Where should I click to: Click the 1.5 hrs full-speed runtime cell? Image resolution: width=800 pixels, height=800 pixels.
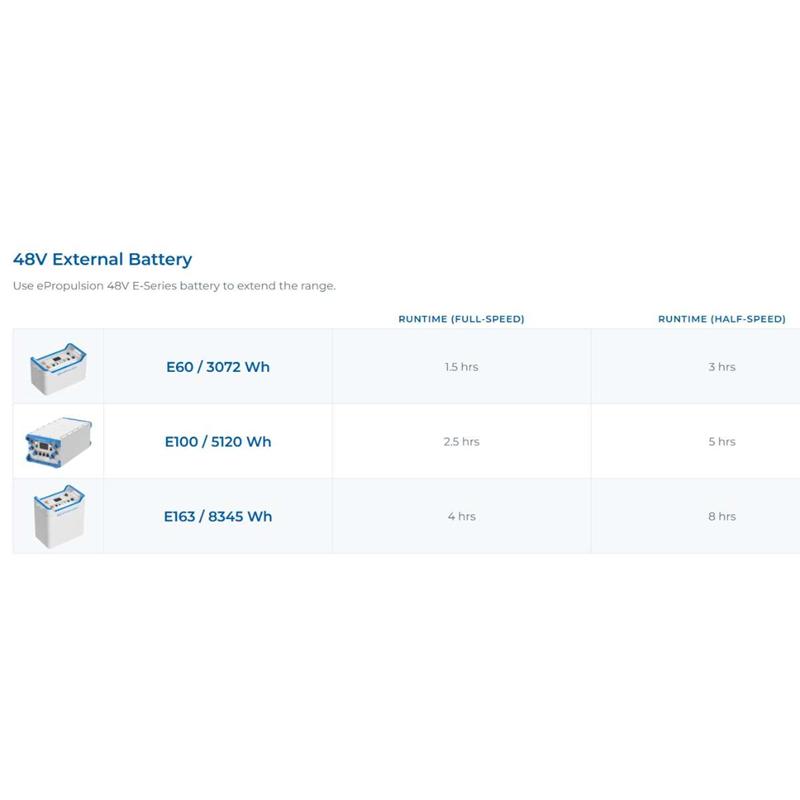click(x=461, y=367)
